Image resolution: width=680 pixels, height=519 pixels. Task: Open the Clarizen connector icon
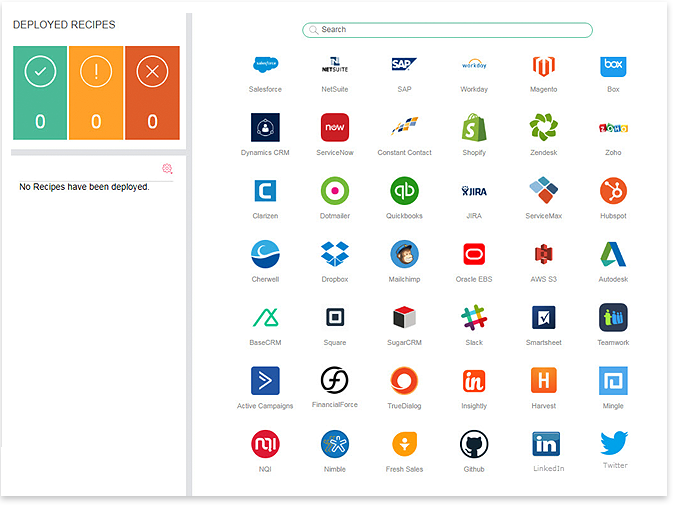coord(265,191)
